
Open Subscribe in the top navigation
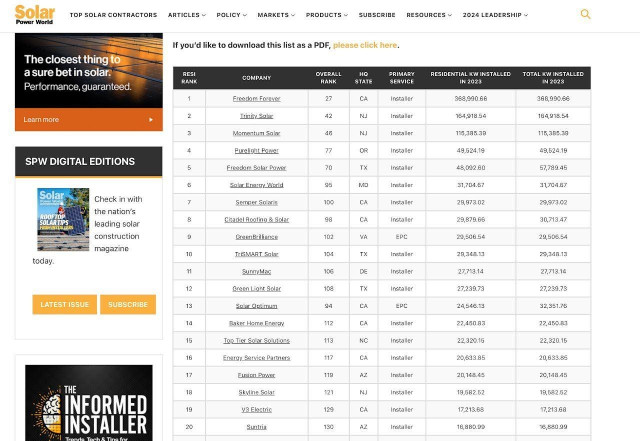click(377, 15)
